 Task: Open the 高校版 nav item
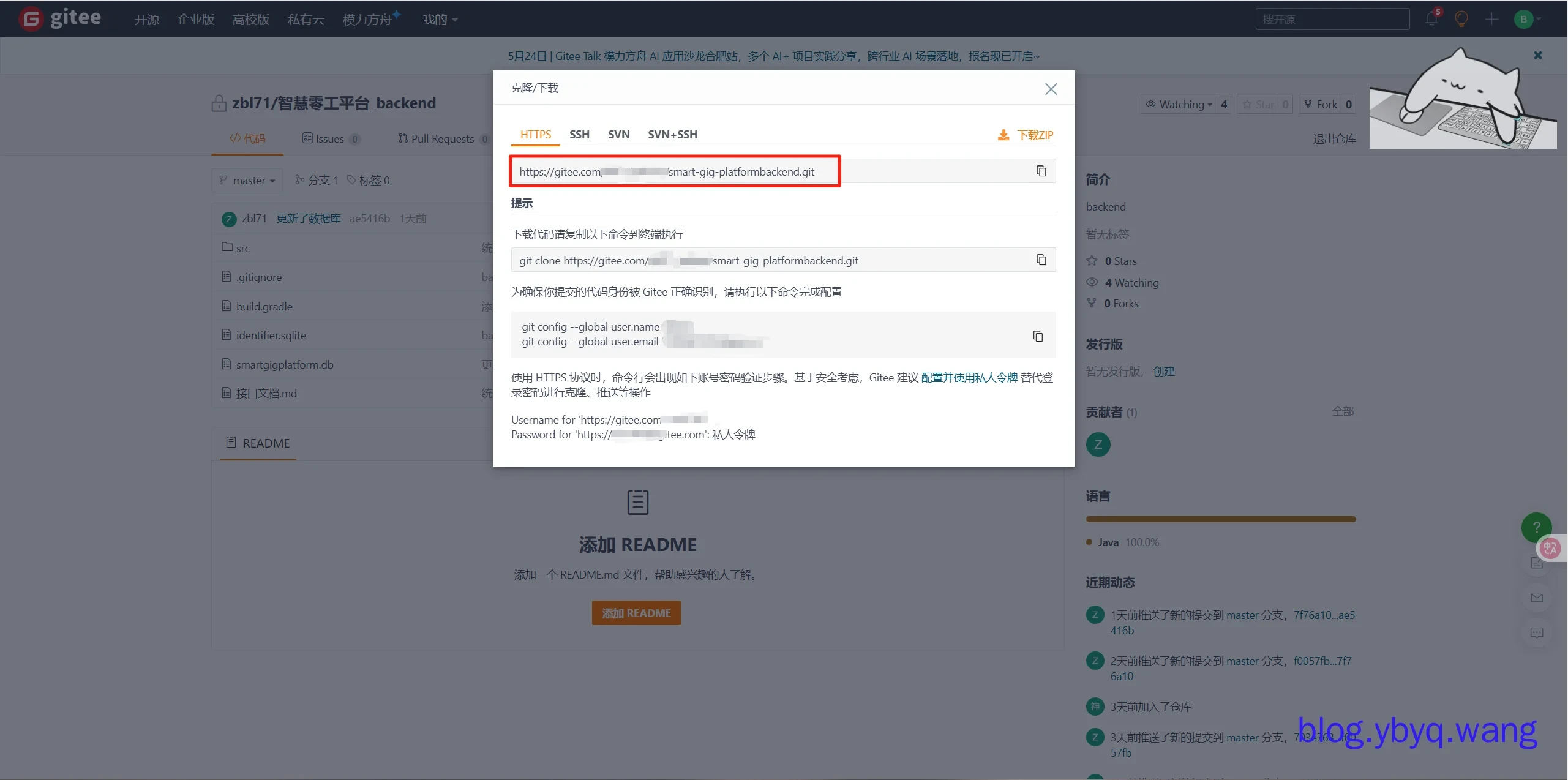(251, 20)
